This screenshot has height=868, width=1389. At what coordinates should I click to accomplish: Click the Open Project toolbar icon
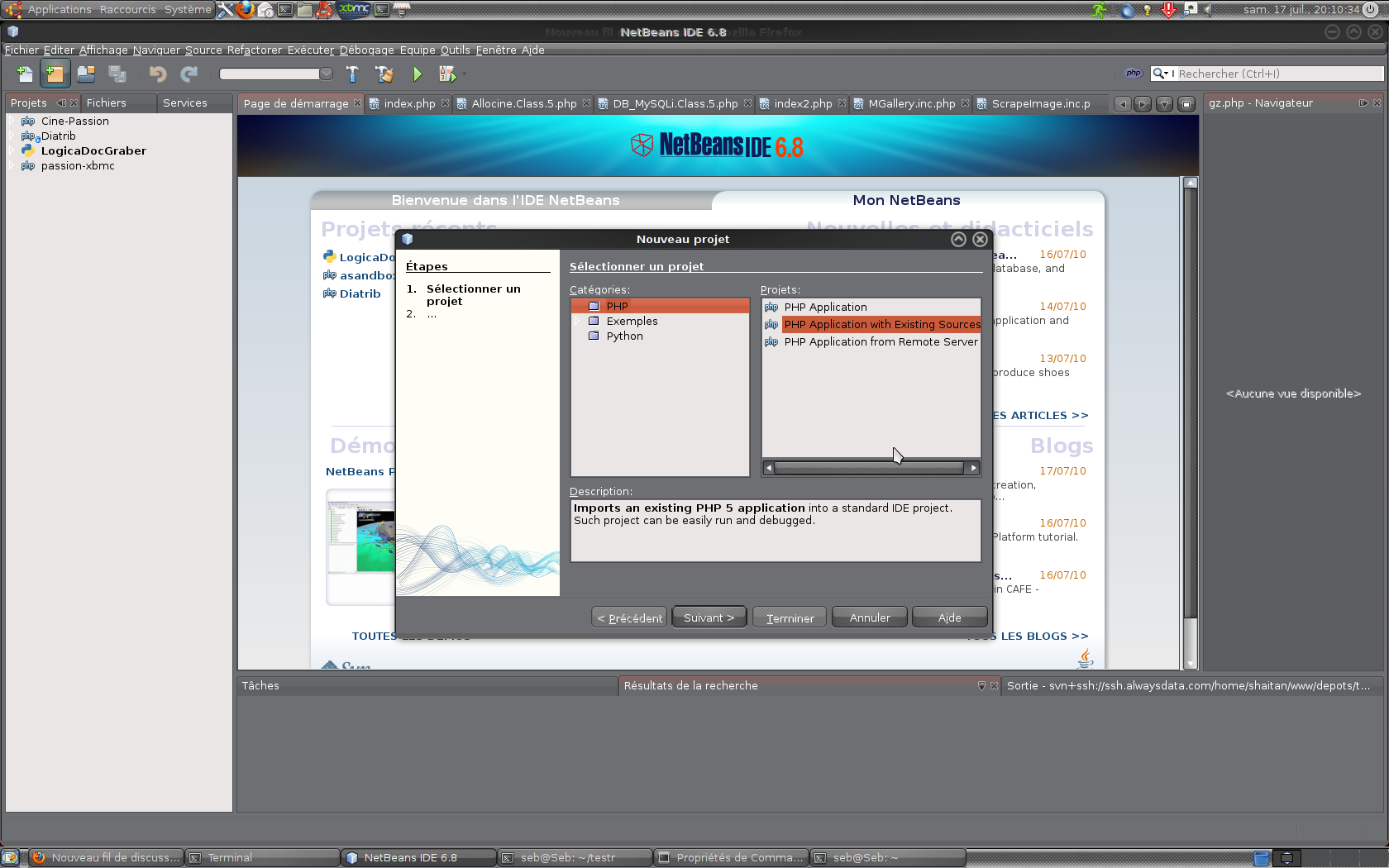(x=87, y=74)
